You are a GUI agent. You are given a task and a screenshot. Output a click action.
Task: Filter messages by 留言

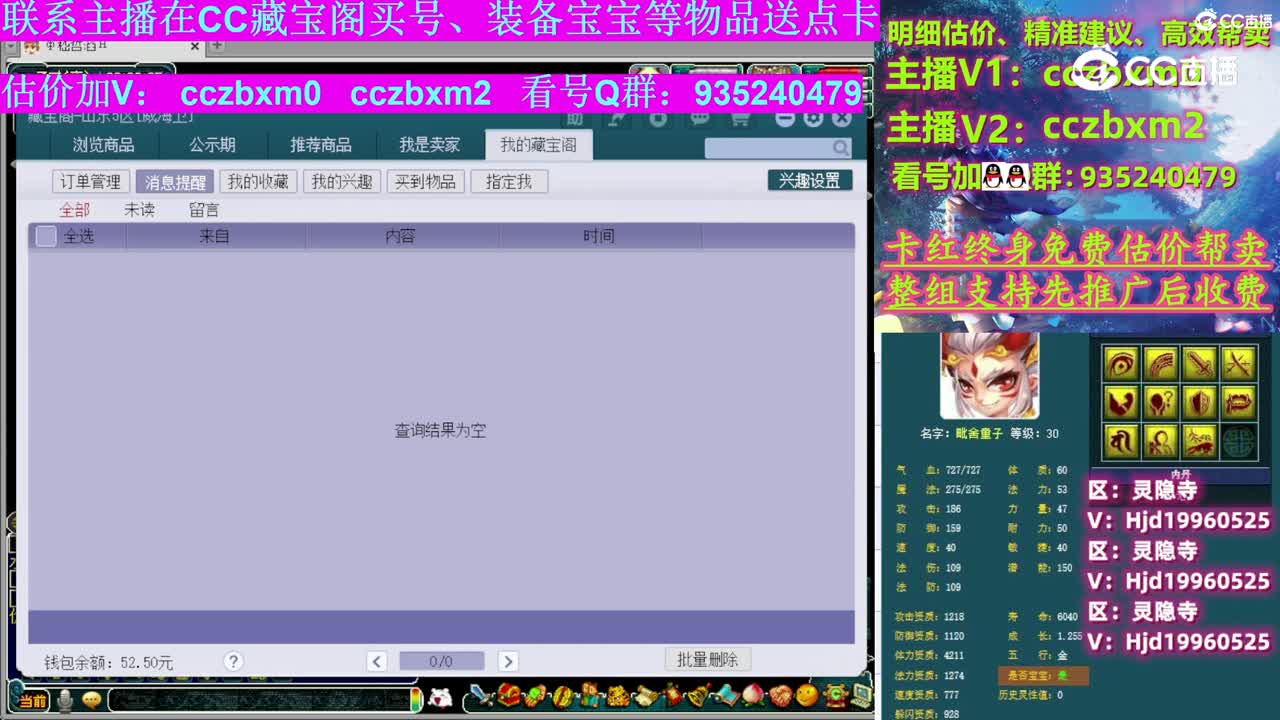click(x=204, y=209)
